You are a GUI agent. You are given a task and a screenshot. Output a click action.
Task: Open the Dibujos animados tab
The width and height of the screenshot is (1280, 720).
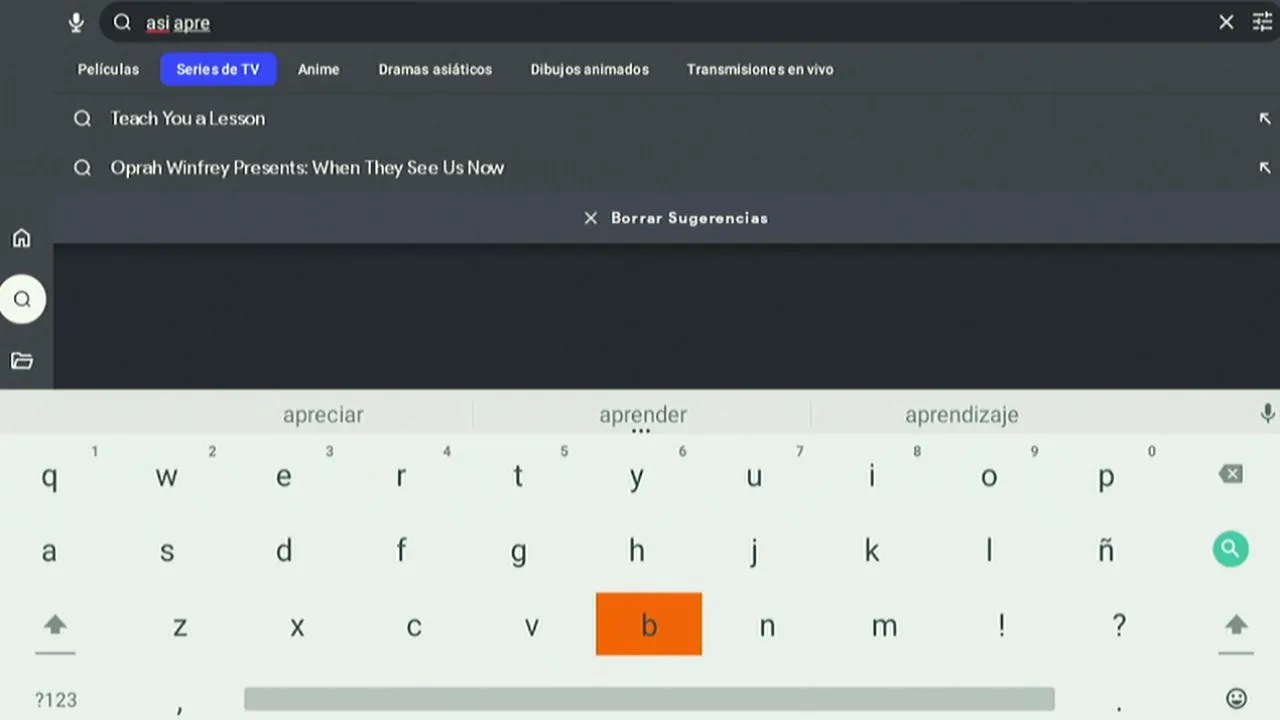(590, 69)
